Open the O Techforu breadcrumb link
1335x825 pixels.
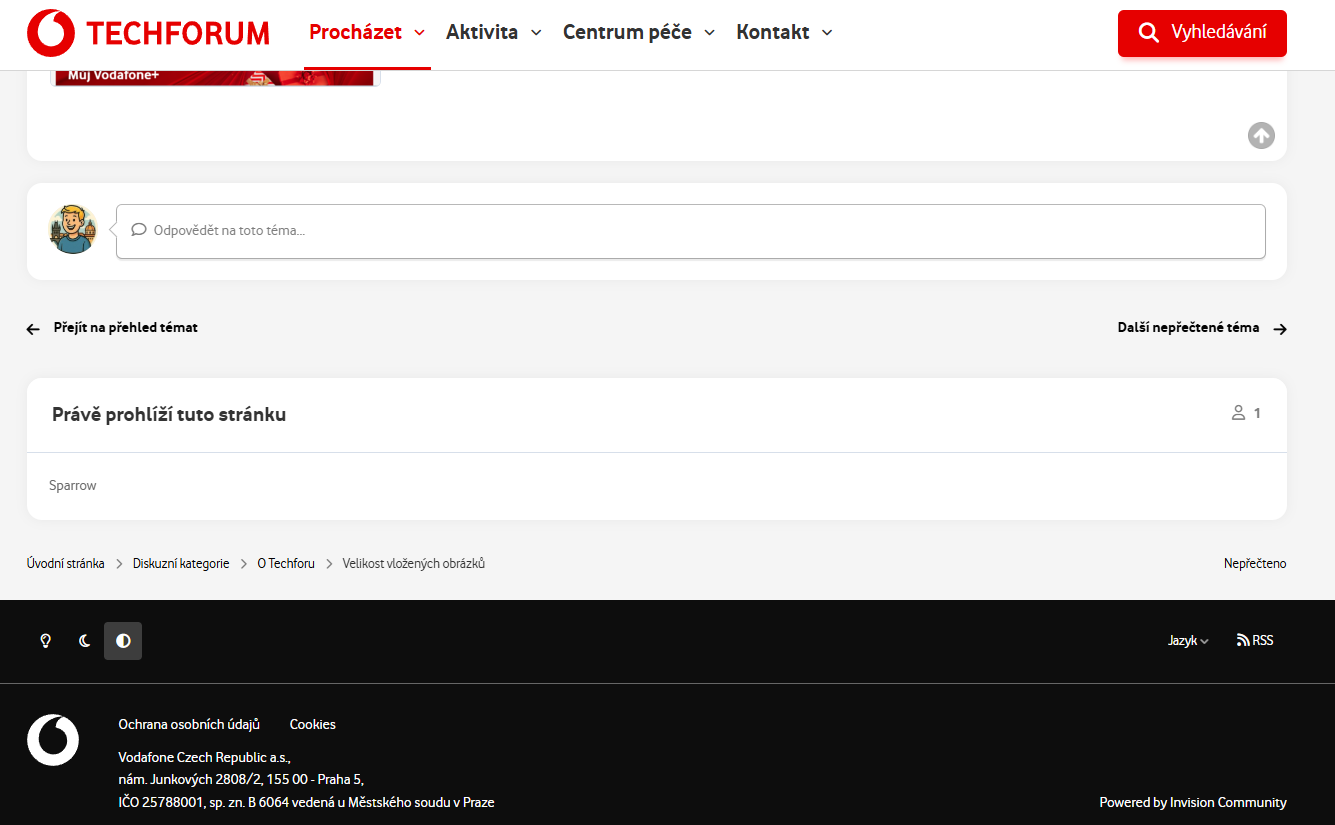click(x=286, y=564)
